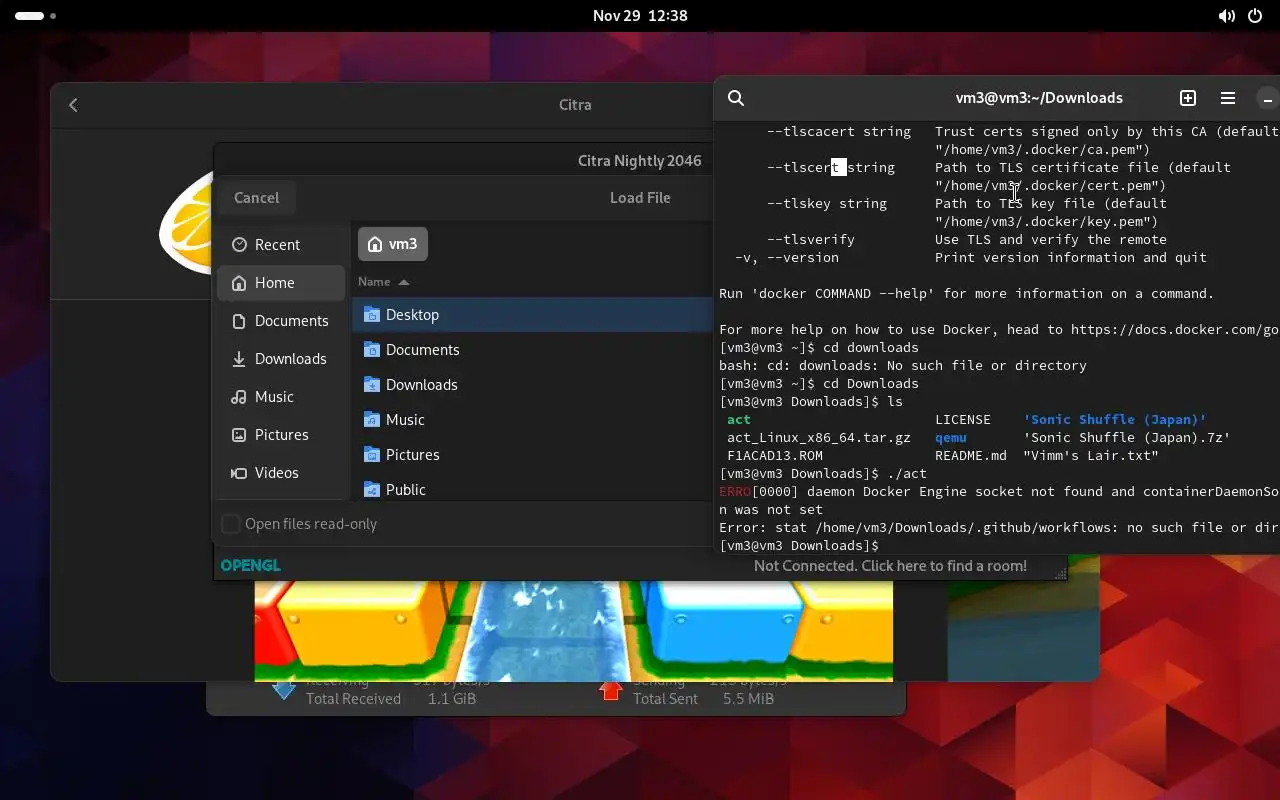Select the Pictures row in file list
The height and width of the screenshot is (800, 1280).
(x=533, y=455)
